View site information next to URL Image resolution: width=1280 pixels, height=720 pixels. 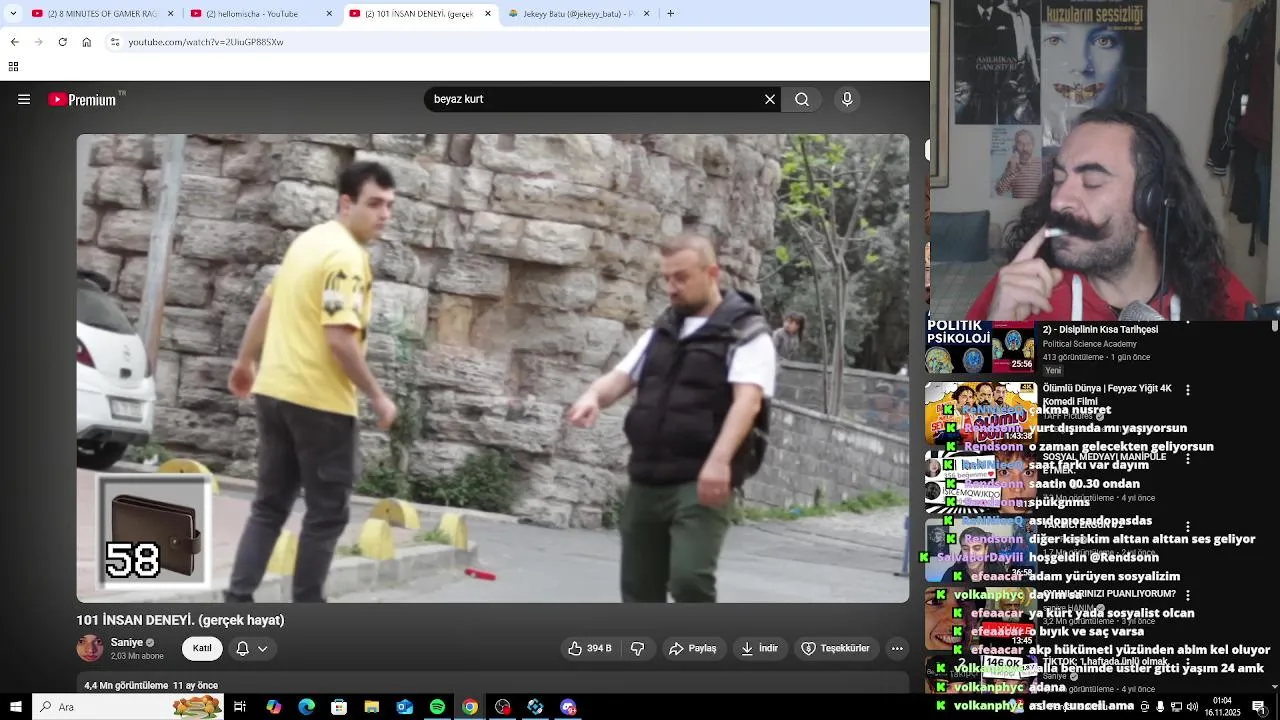point(115,42)
